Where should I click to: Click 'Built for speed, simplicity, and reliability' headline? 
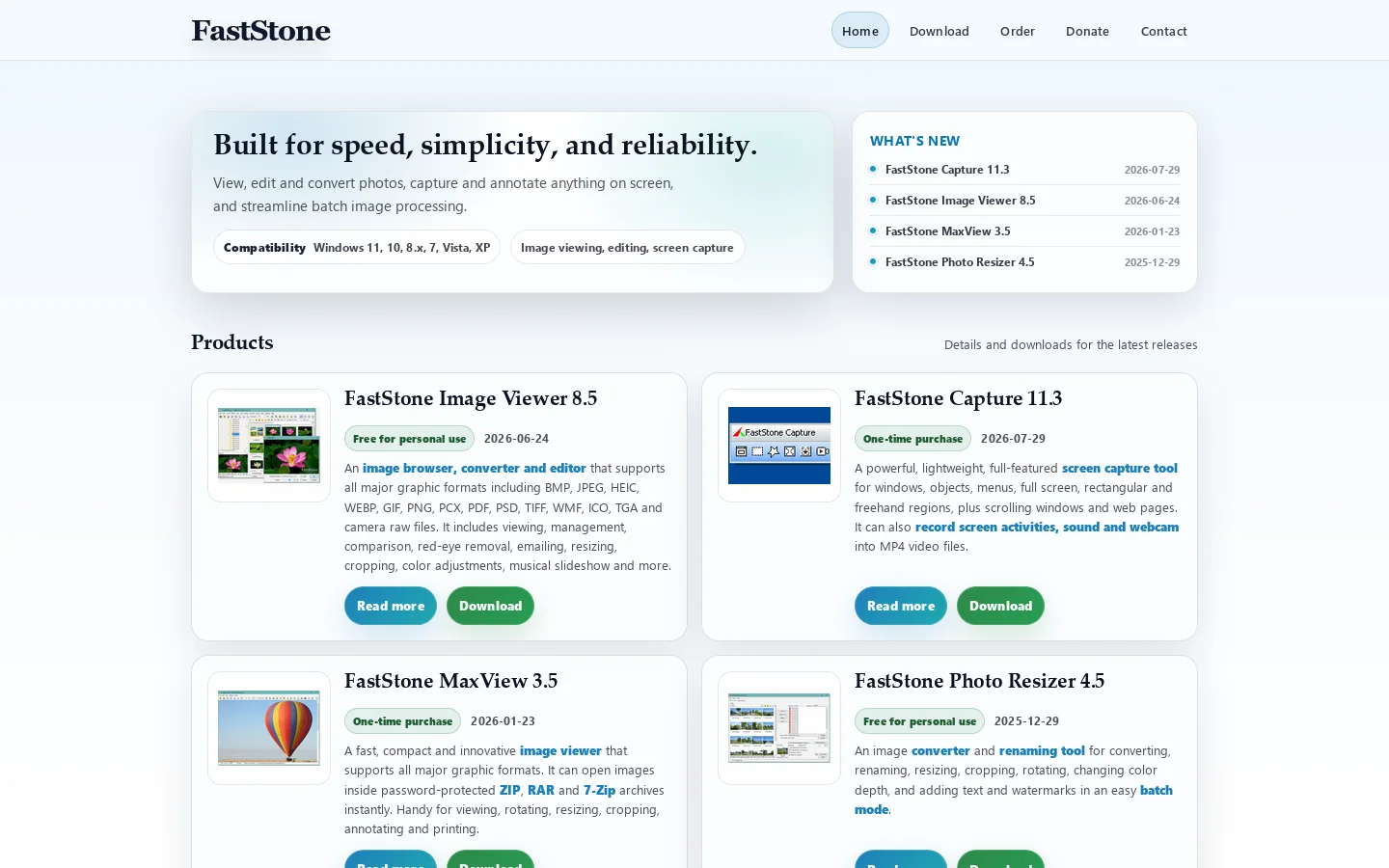[485, 145]
